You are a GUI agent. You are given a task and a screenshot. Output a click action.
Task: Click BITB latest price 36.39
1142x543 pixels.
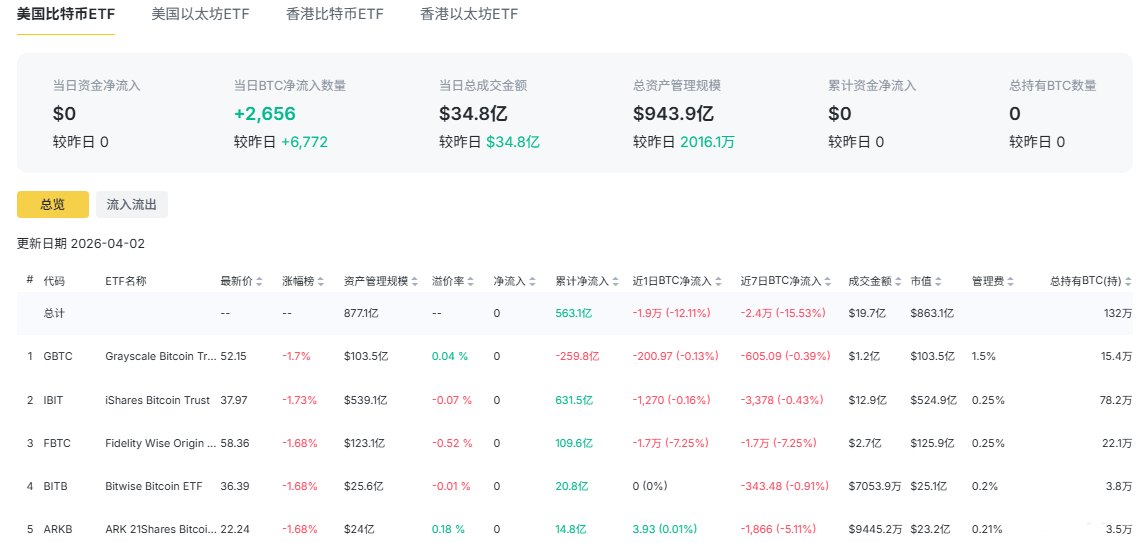[x=234, y=485]
